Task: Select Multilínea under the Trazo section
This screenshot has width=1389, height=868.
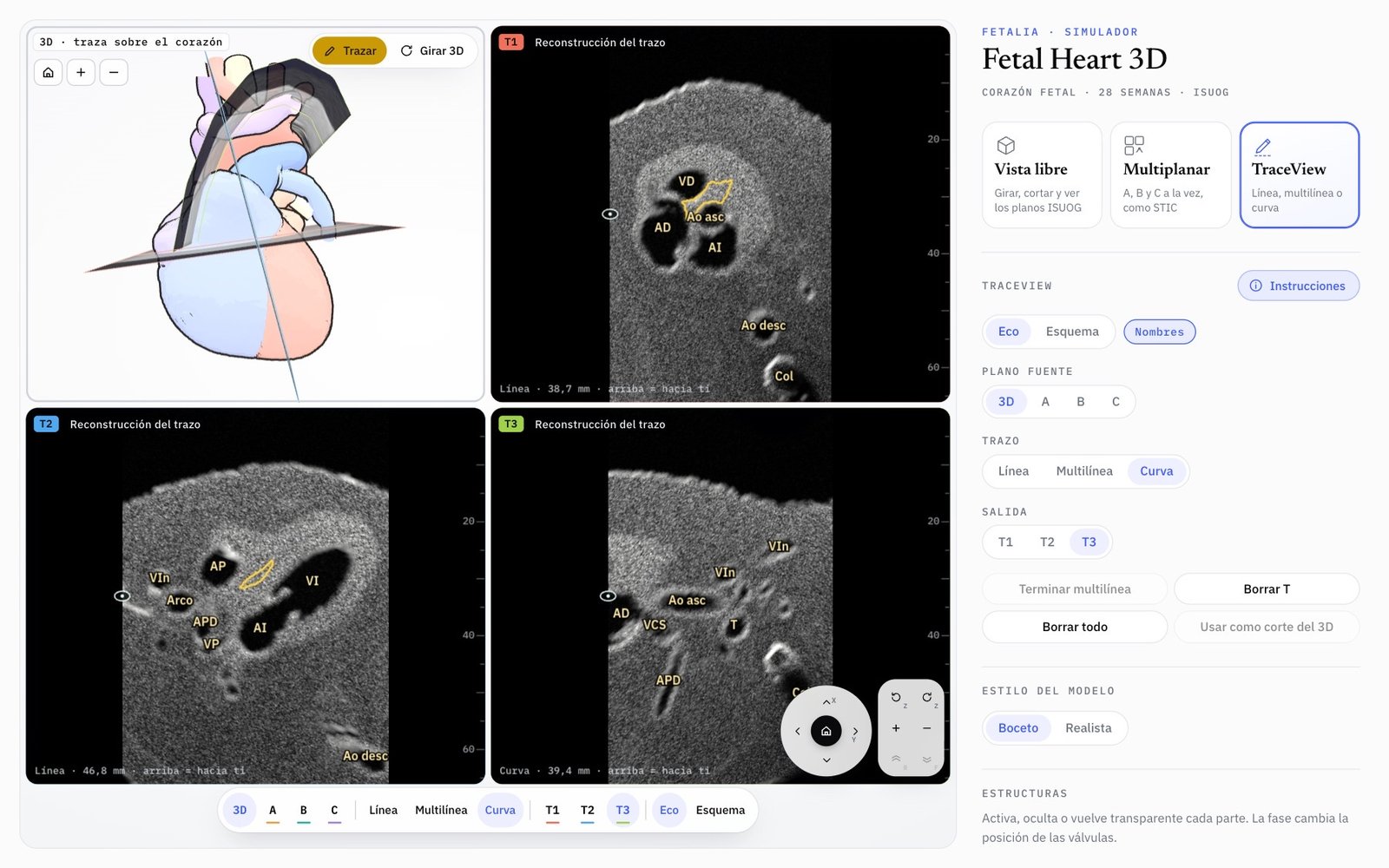Action: coord(1084,471)
